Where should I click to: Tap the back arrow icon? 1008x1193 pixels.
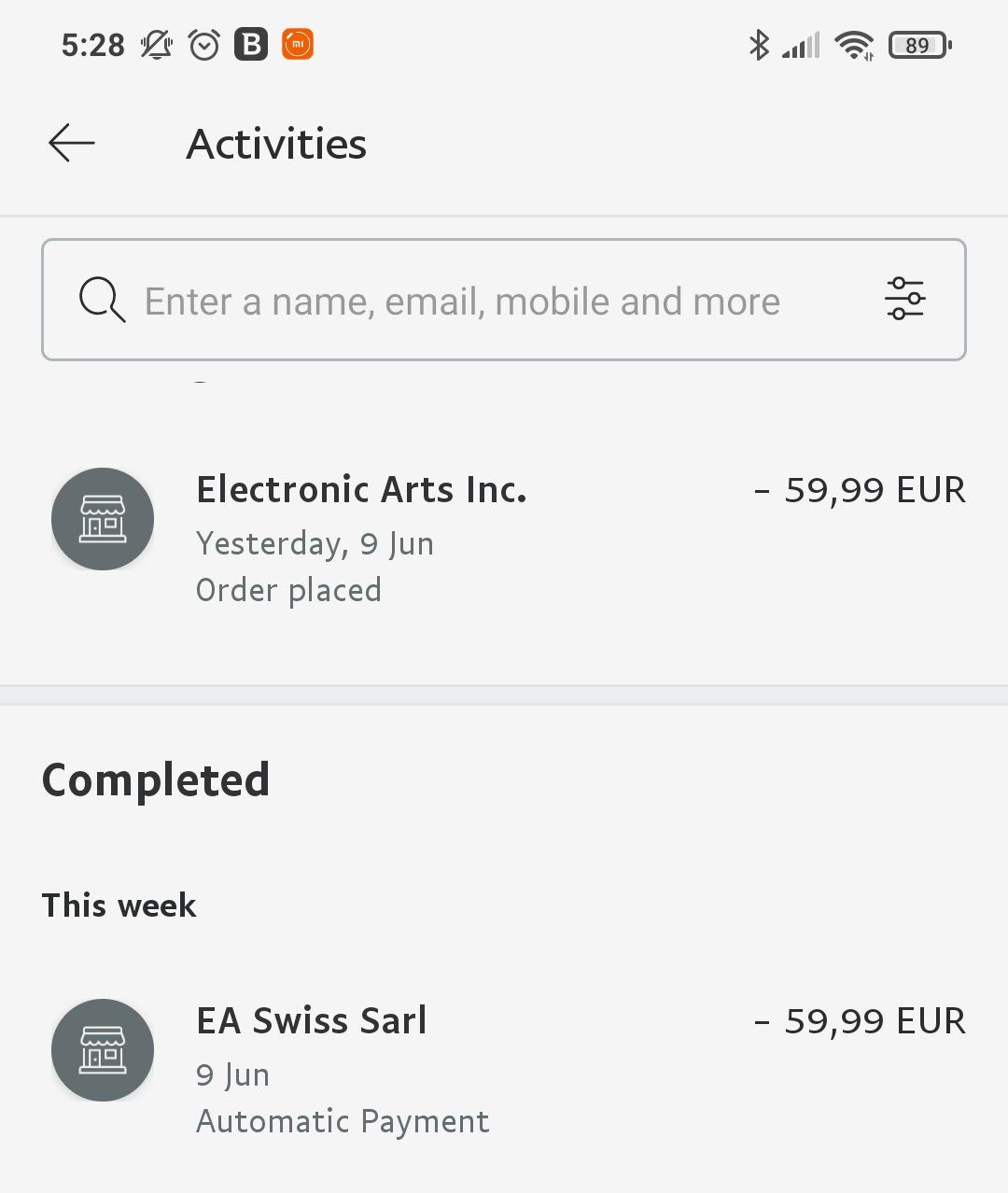(x=72, y=143)
